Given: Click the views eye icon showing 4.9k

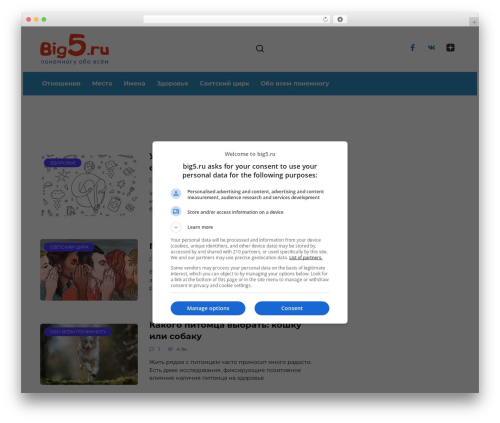Looking at the screenshot, I should coord(170,349).
